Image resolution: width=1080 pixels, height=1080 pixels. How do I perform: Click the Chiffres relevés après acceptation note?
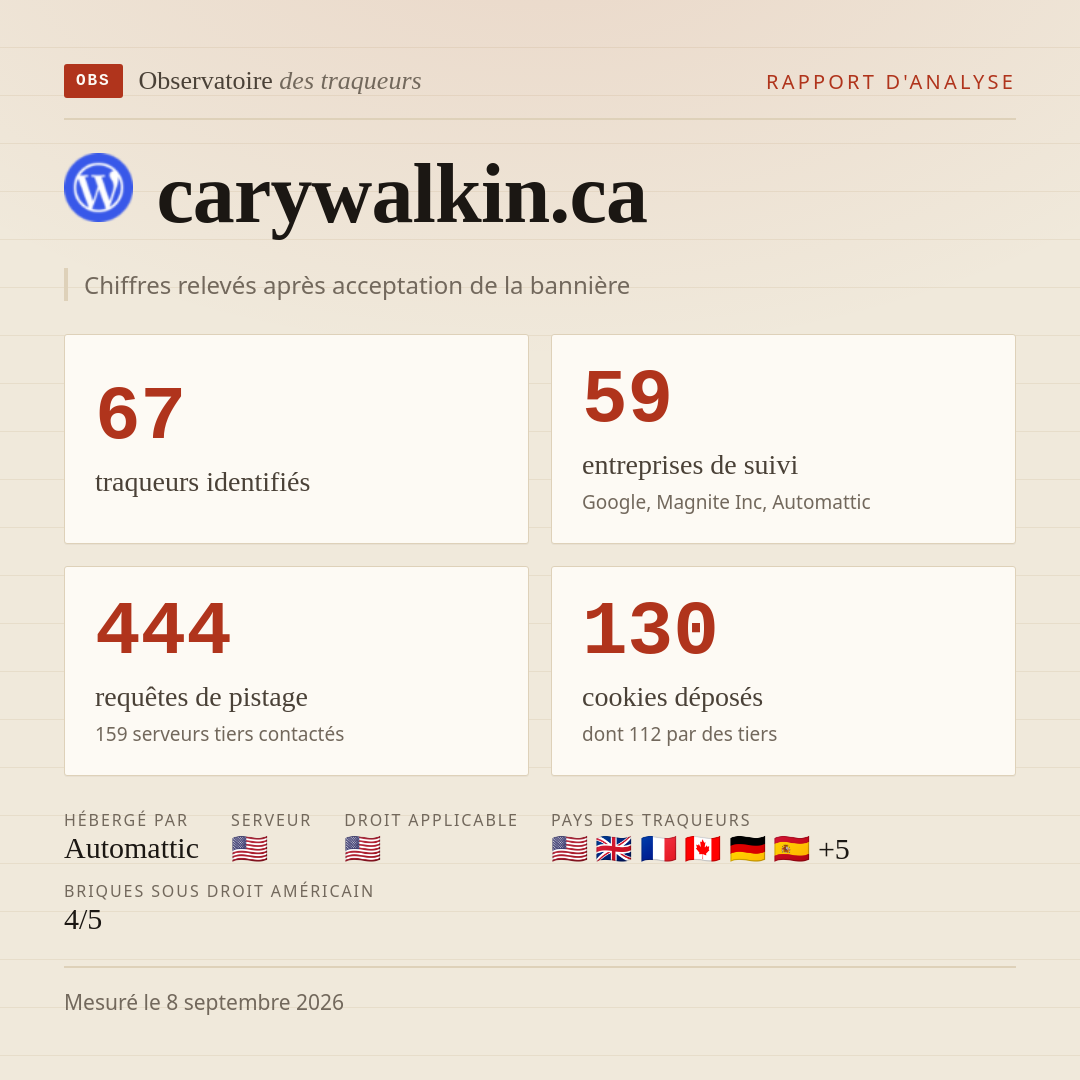[x=357, y=285]
